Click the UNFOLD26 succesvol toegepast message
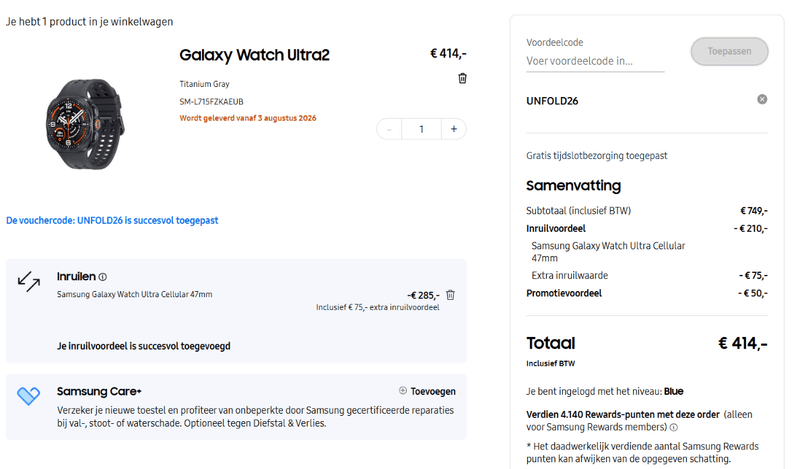Screen dimensions: 800x469 pos(112,220)
